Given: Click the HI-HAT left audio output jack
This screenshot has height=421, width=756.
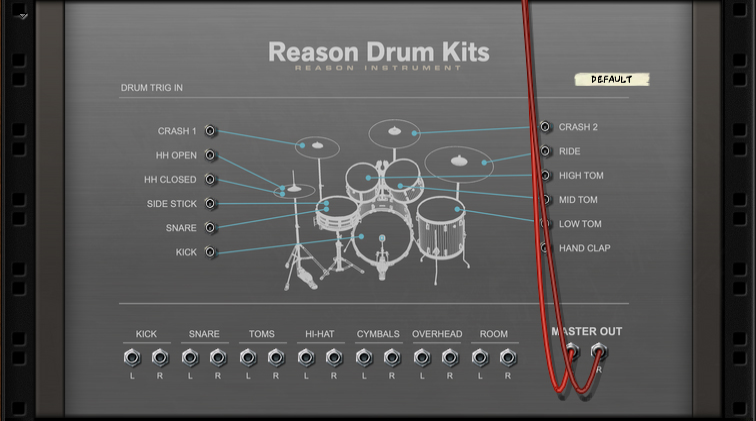Looking at the screenshot, I should point(306,358).
